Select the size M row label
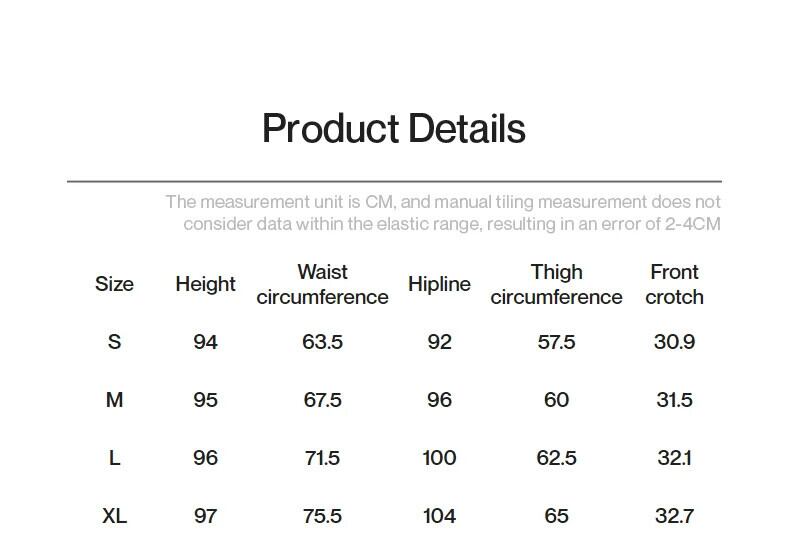The image size is (790, 545). tap(114, 400)
